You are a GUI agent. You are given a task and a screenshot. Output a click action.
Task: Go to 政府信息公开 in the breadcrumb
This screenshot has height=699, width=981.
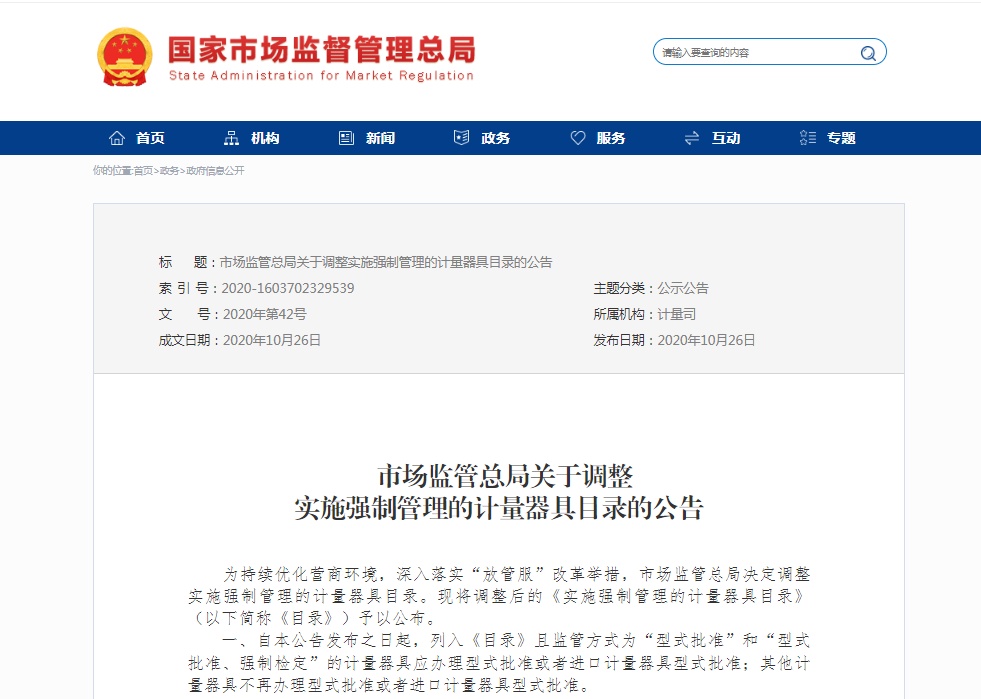pos(215,170)
